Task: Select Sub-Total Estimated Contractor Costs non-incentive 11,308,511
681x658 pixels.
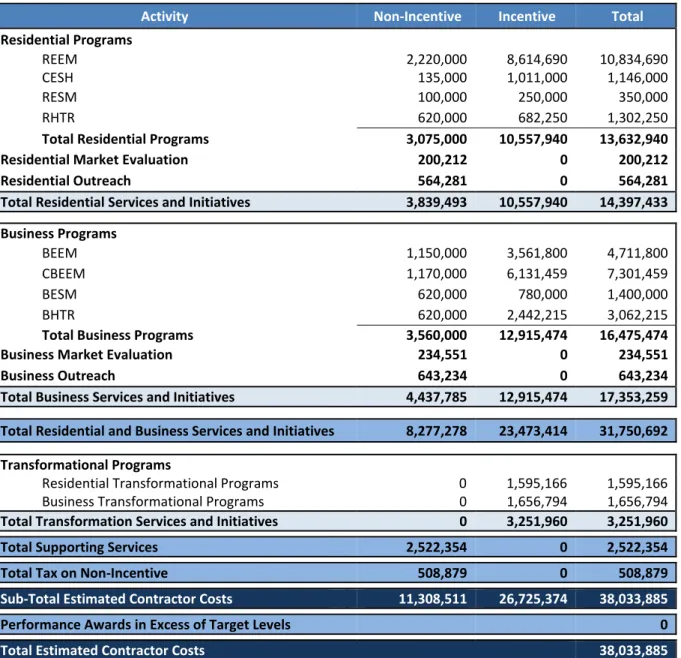Action: [x=433, y=599]
